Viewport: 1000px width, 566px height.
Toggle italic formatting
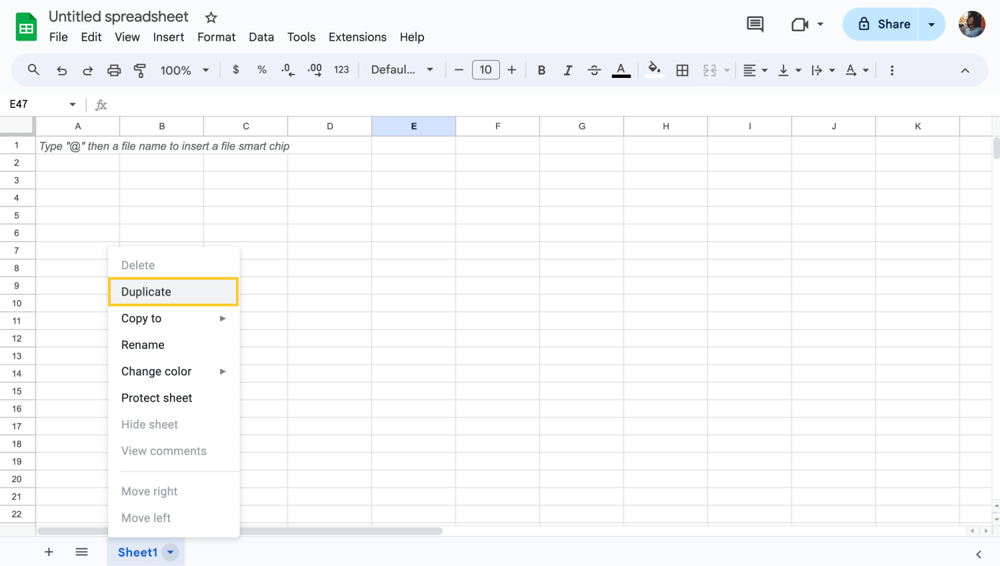[568, 70]
